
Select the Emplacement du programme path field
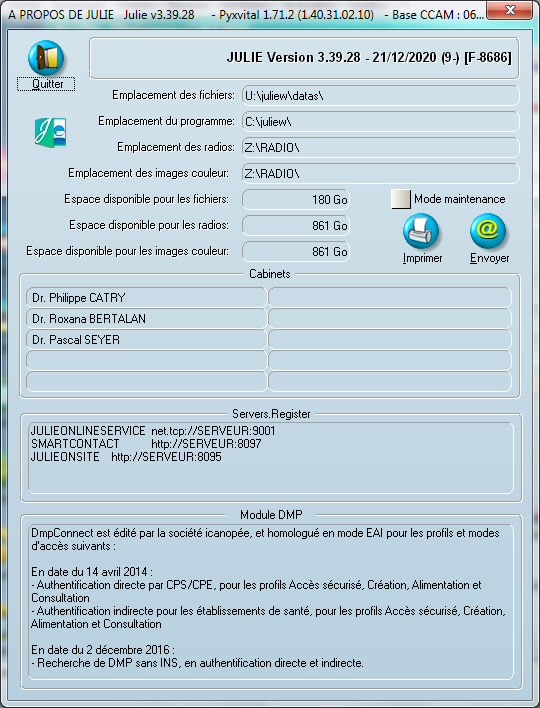(381, 122)
